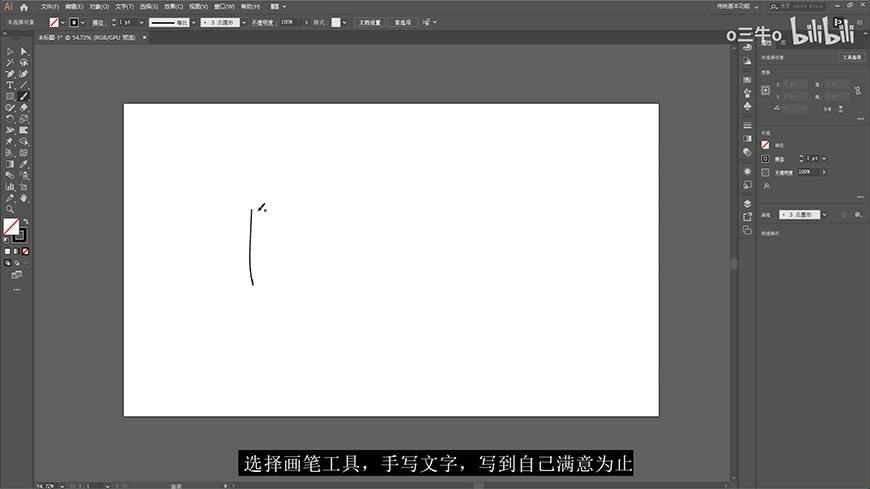Open the 文件(F) menu
This screenshot has width=870, height=489.
click(49, 6)
